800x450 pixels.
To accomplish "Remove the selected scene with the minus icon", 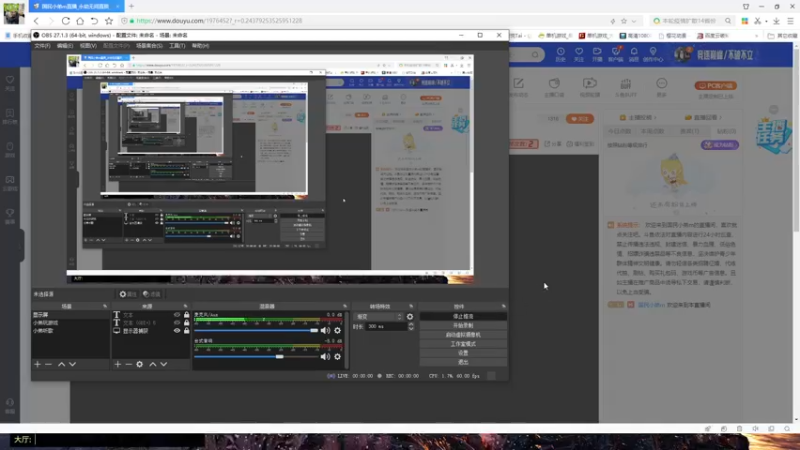I will pyautogui.click(x=48, y=364).
